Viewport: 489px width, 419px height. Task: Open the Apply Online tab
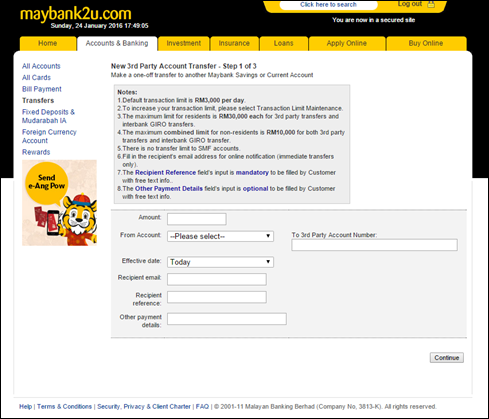347,43
